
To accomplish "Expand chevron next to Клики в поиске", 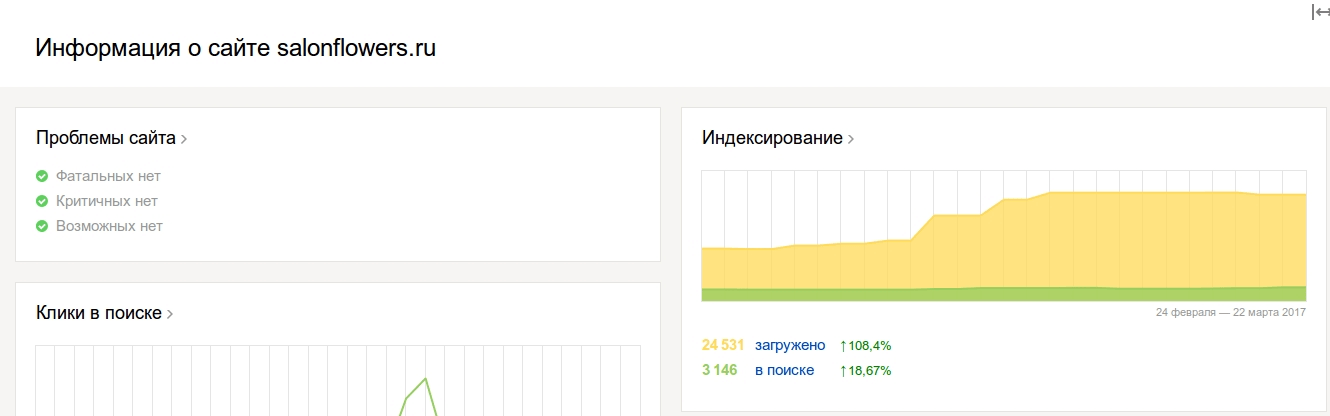I will coord(170,314).
